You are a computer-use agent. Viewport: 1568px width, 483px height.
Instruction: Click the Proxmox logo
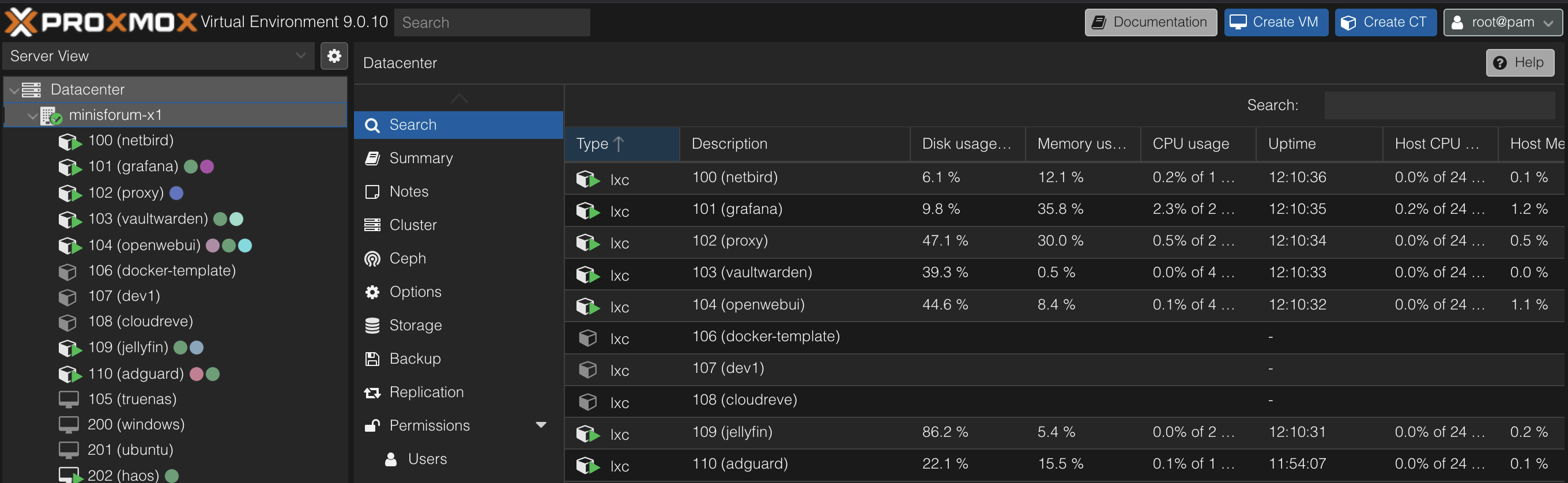tap(100, 22)
